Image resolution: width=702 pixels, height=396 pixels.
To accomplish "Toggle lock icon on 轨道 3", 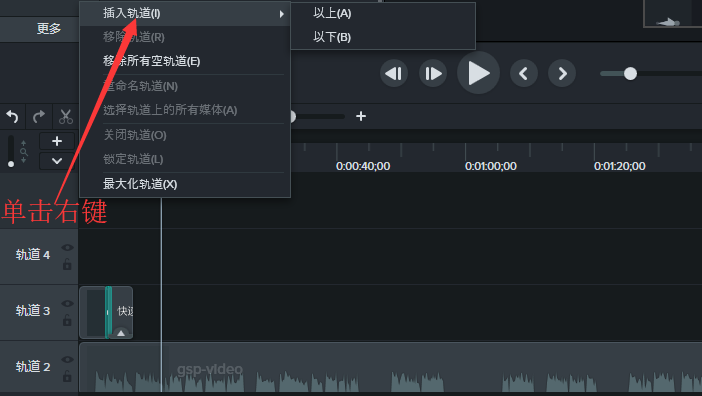I will click(67, 320).
